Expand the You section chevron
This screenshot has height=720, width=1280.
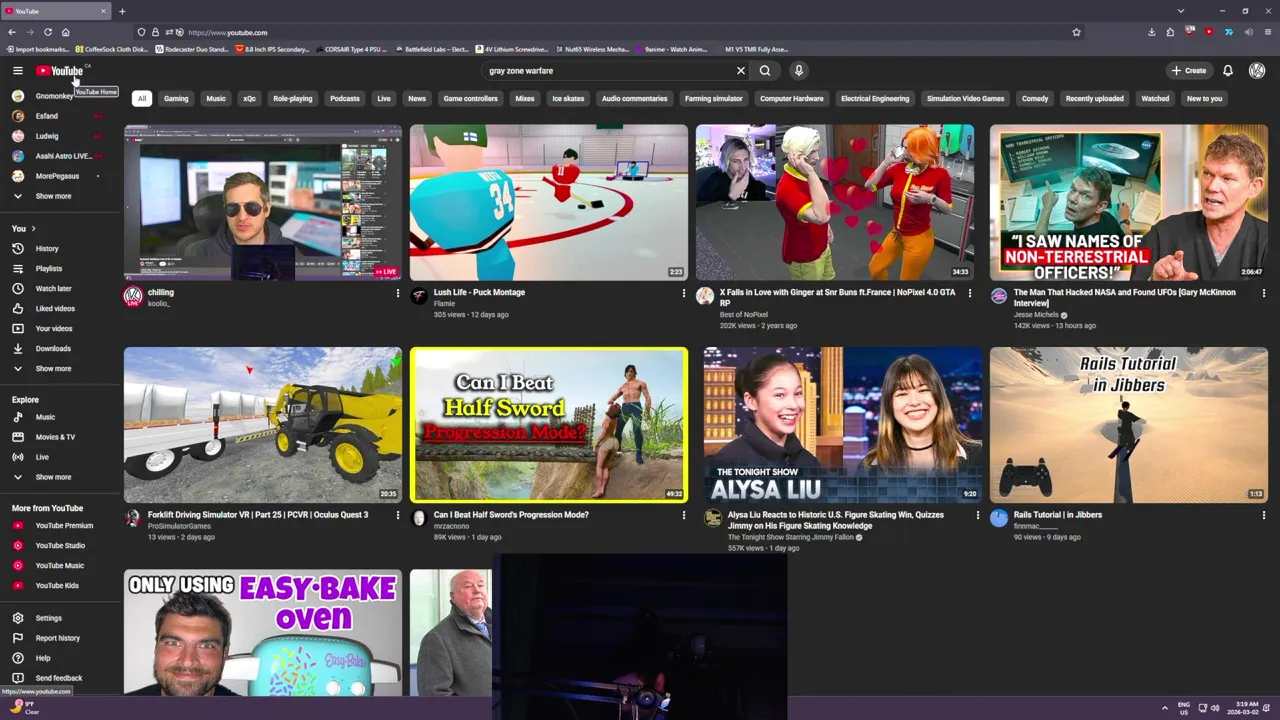pos(32,229)
